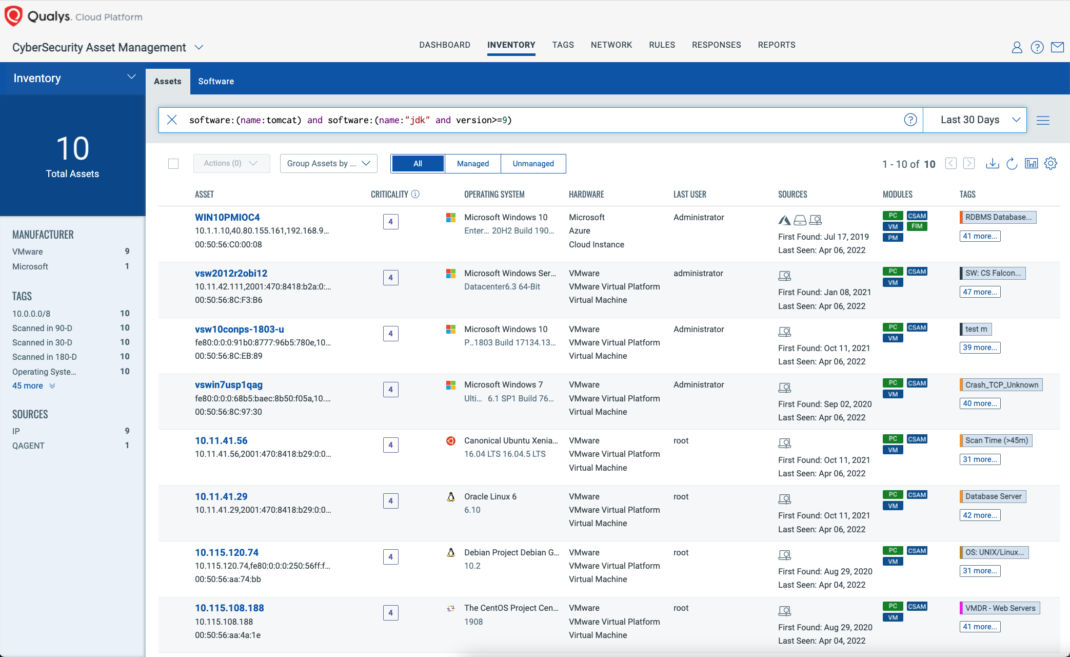The width and height of the screenshot is (1070, 657).
Task: Open the Tags menu
Action: click(x=563, y=45)
